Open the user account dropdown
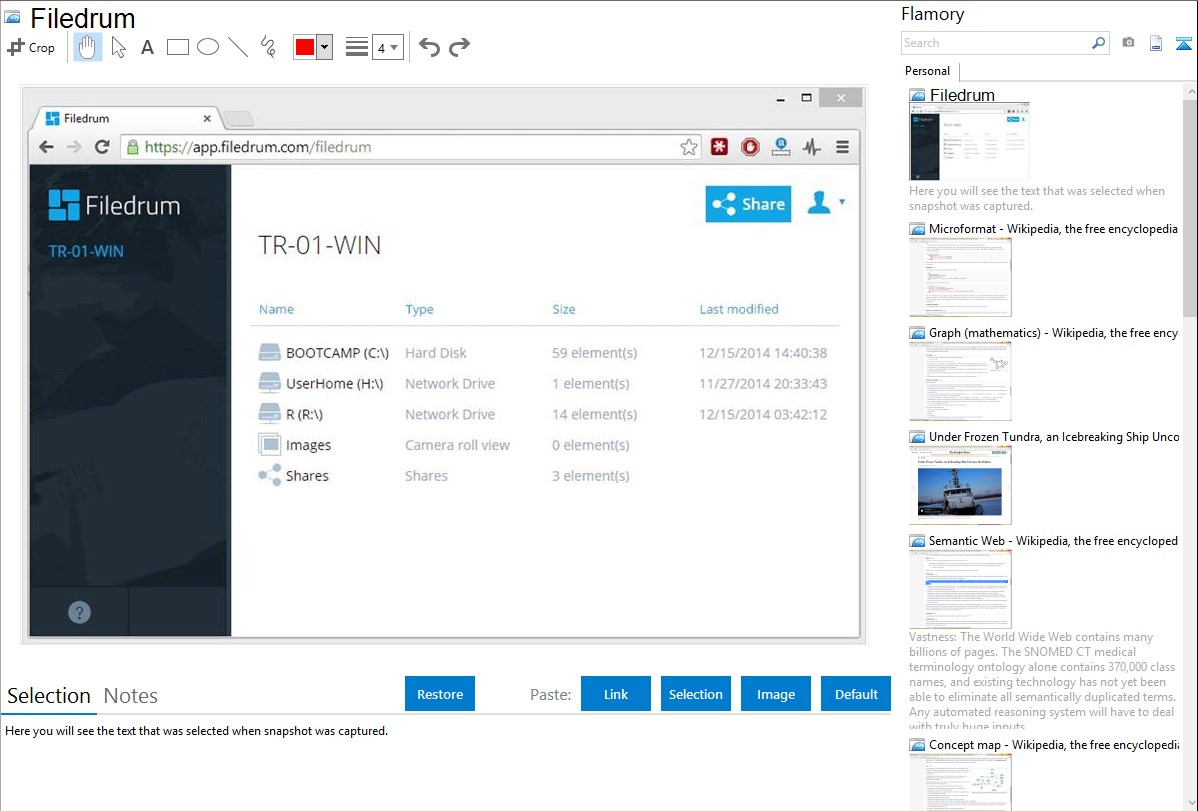 826,203
